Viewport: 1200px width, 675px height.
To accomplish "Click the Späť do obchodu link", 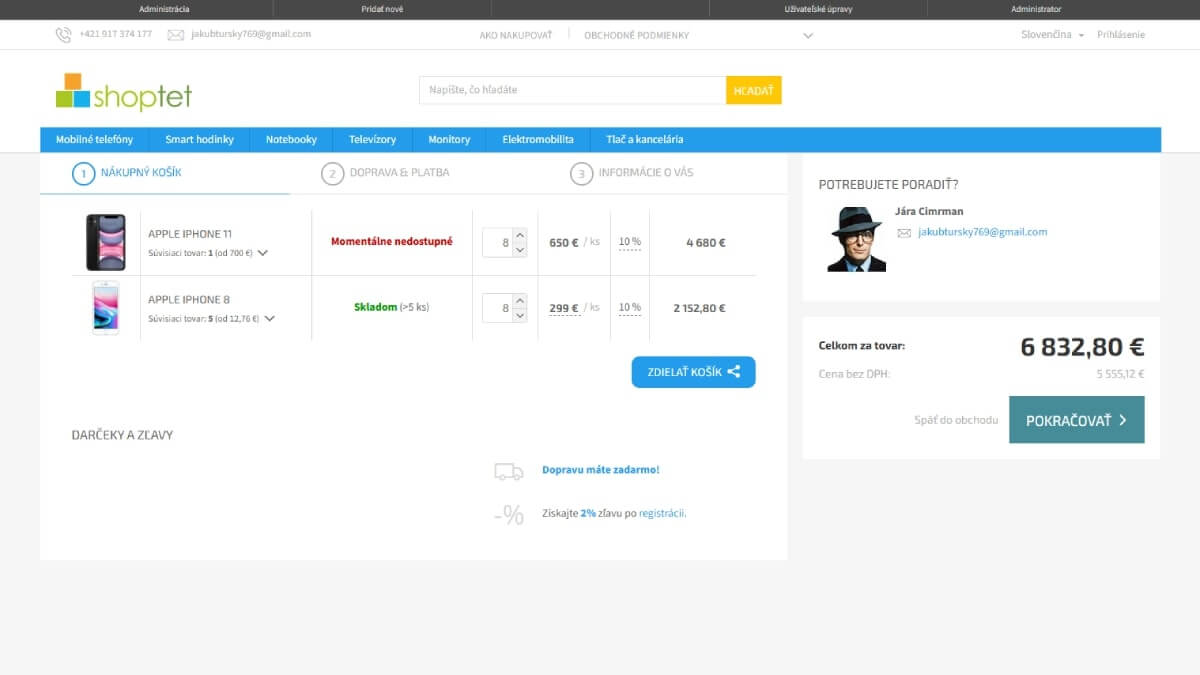I will 956,420.
